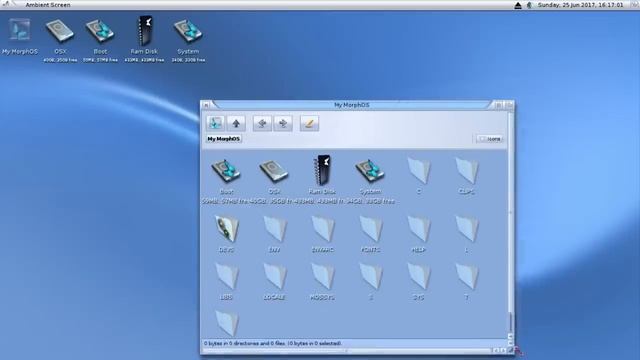Click the Ambient Screen title text
Screen dimensions: 640x360
point(48,5)
